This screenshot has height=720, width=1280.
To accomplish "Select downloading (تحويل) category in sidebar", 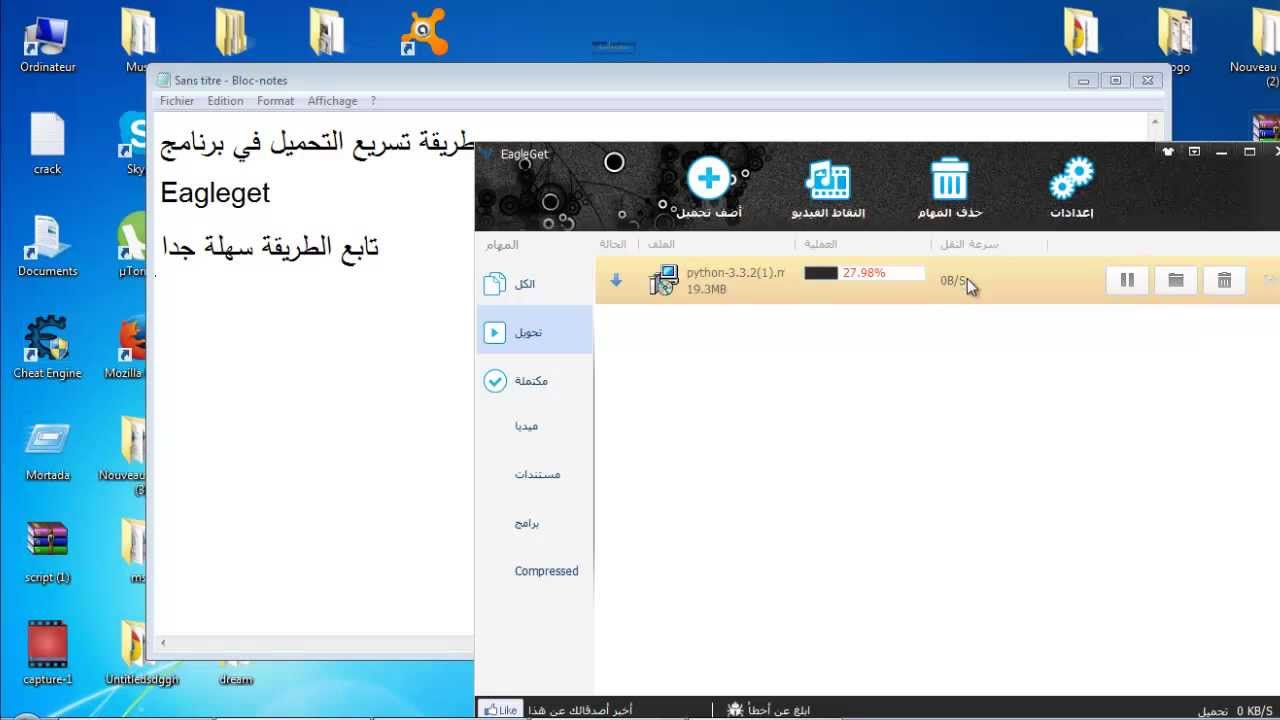I will coord(534,332).
